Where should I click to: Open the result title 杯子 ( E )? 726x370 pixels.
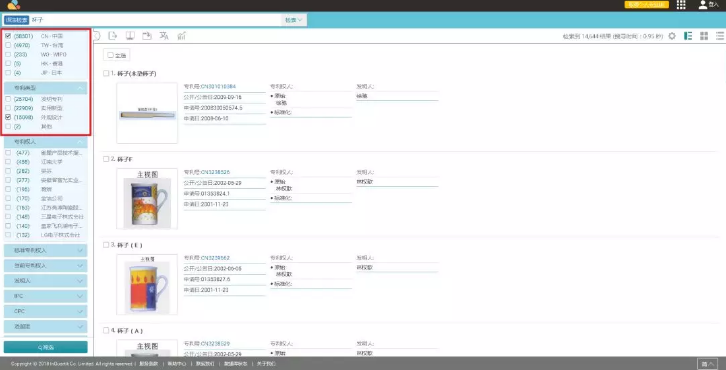pos(130,245)
